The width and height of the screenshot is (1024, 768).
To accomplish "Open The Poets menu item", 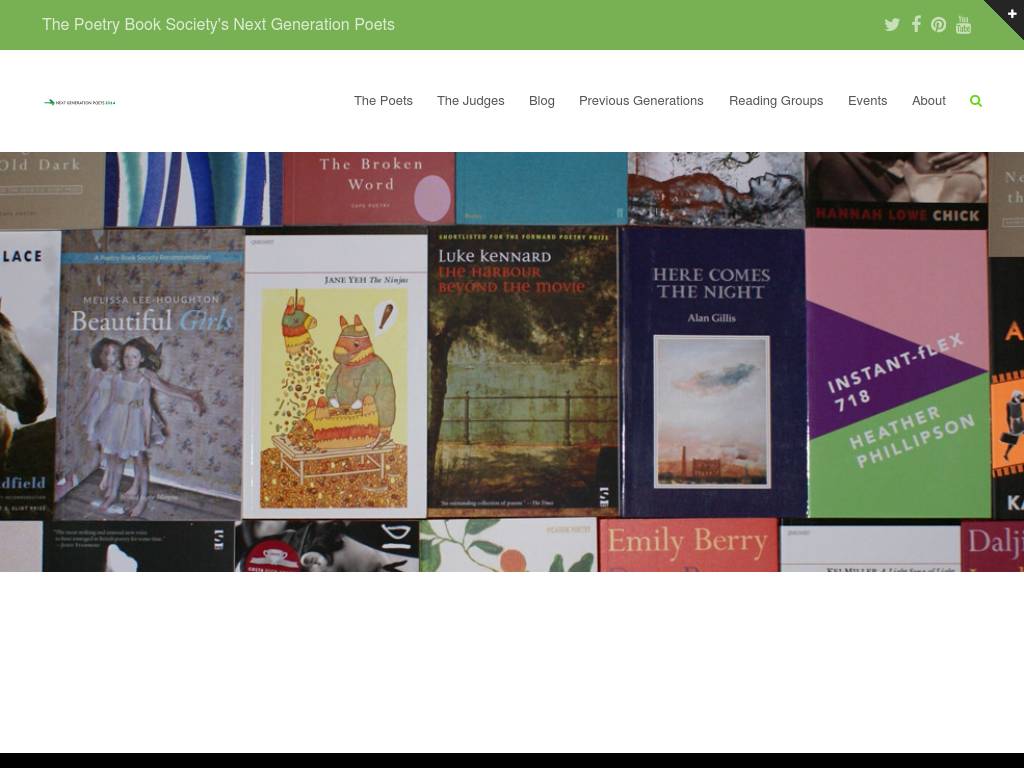I will (383, 101).
